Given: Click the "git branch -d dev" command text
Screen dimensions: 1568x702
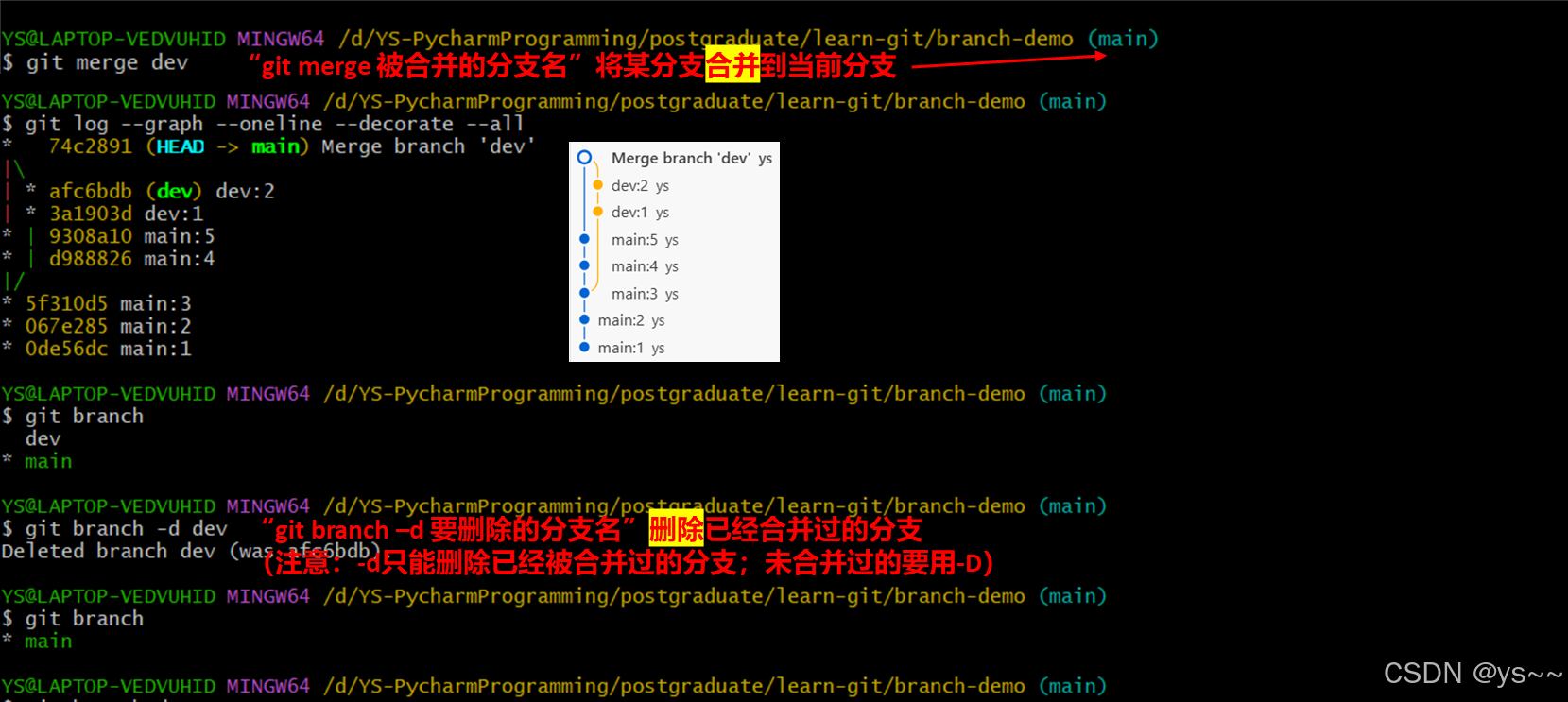Looking at the screenshot, I should pos(127,528).
